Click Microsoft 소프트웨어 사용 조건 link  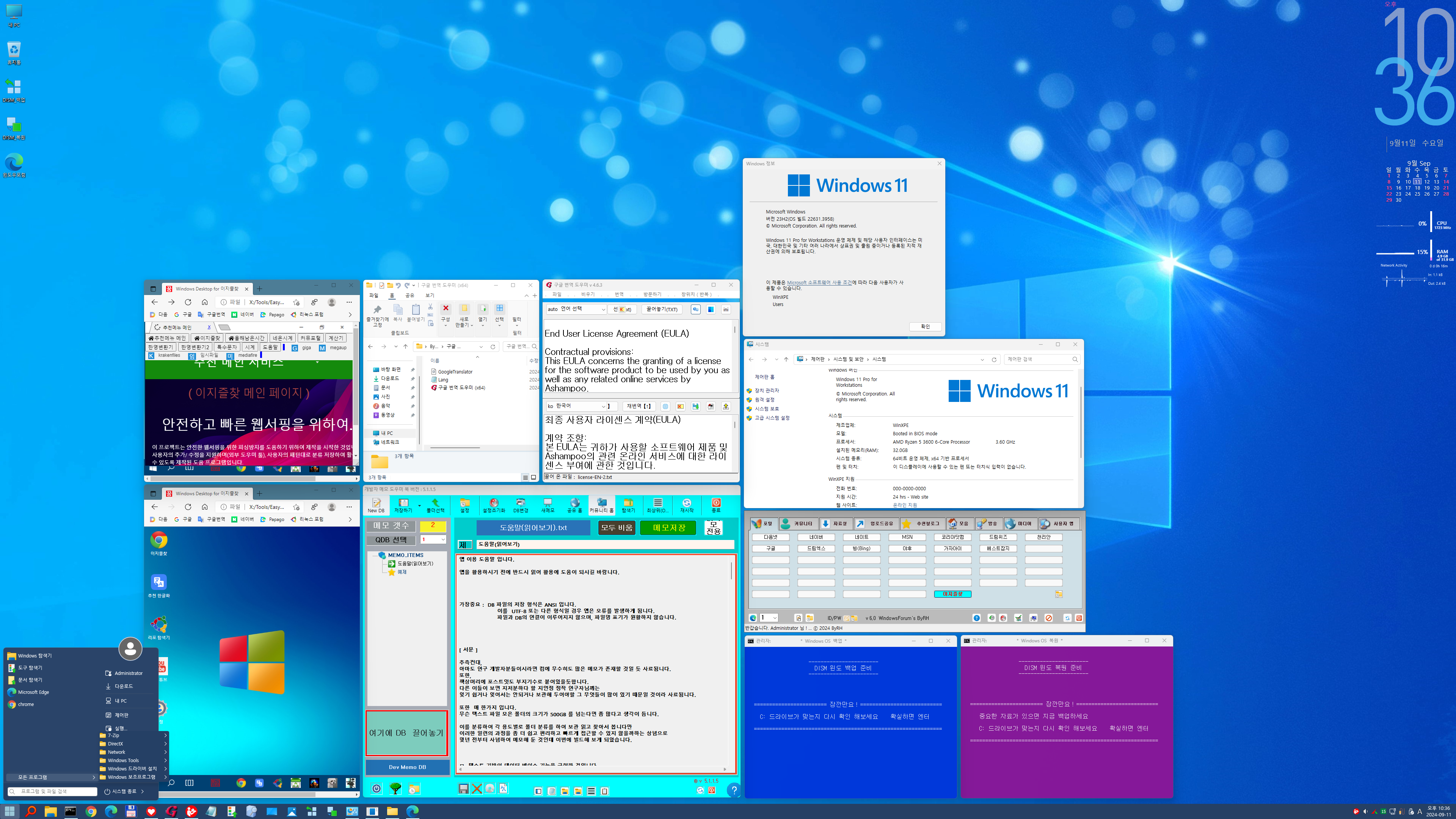[819, 282]
